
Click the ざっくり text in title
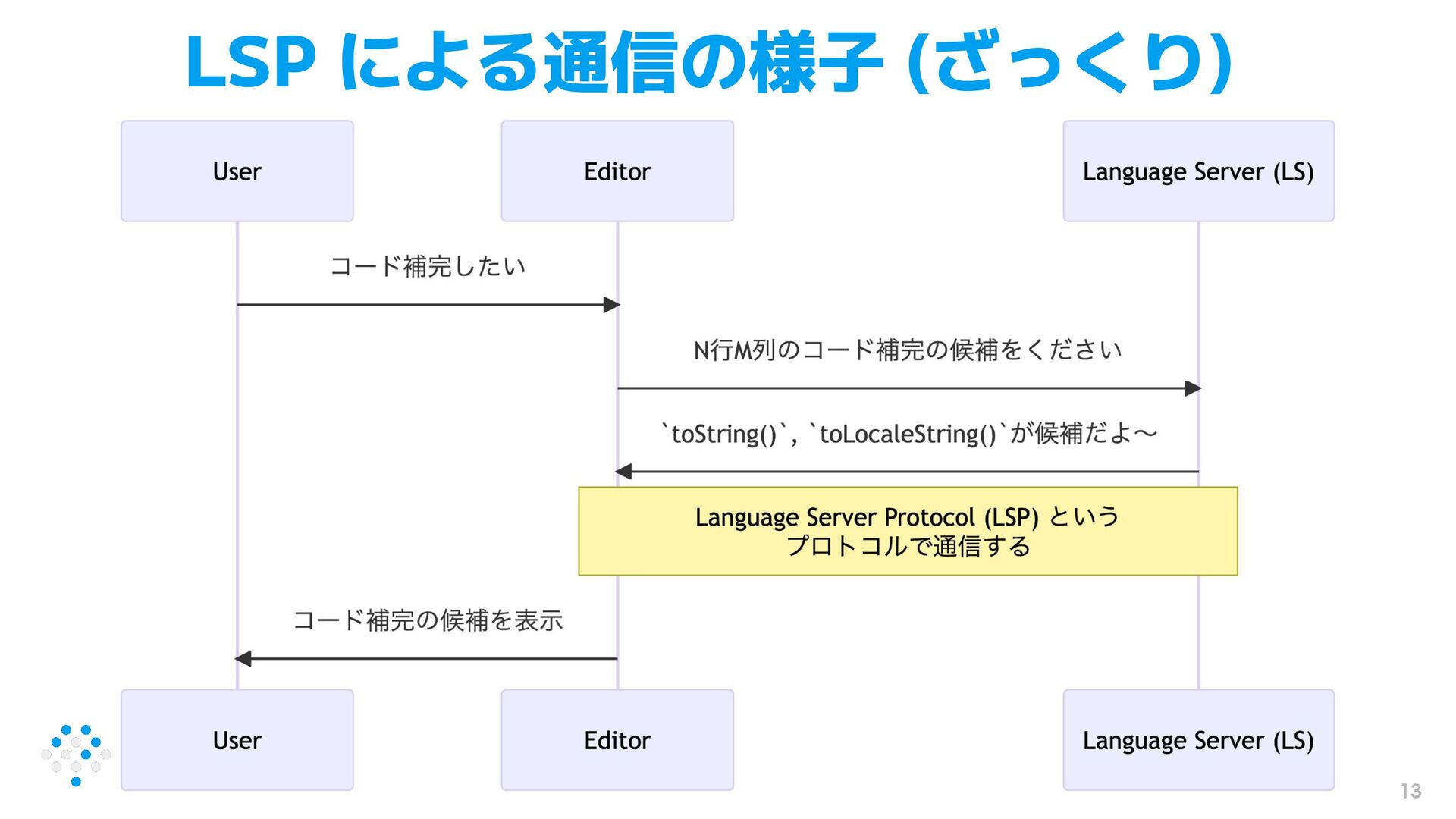pyautogui.click(x=1069, y=62)
